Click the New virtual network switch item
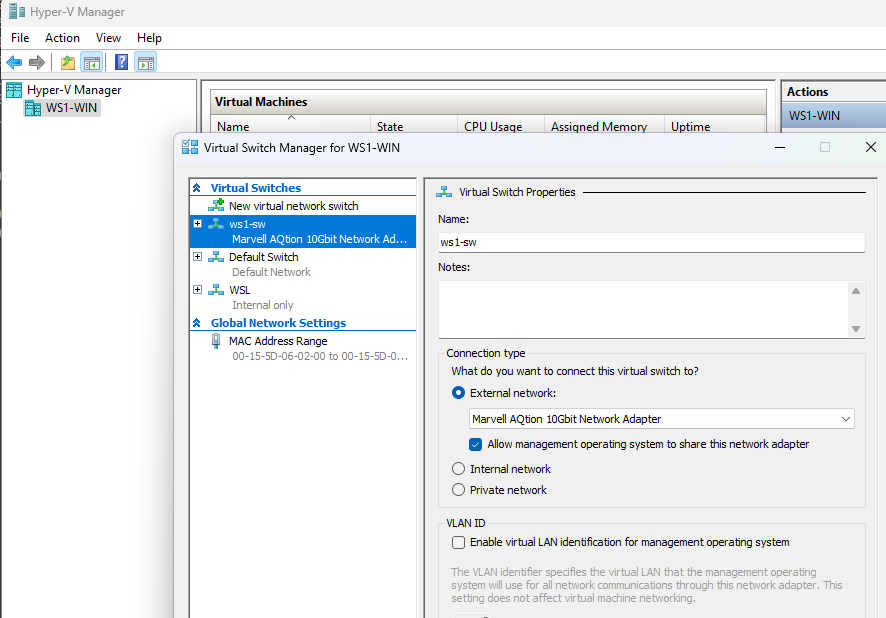886x618 pixels. click(x=293, y=206)
